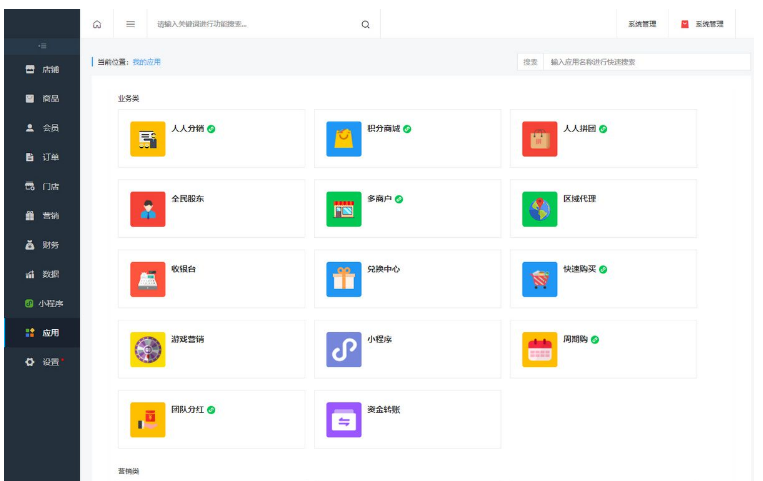Go to 小程序 in the sidebar
The height and width of the screenshot is (481, 763).
point(42,303)
